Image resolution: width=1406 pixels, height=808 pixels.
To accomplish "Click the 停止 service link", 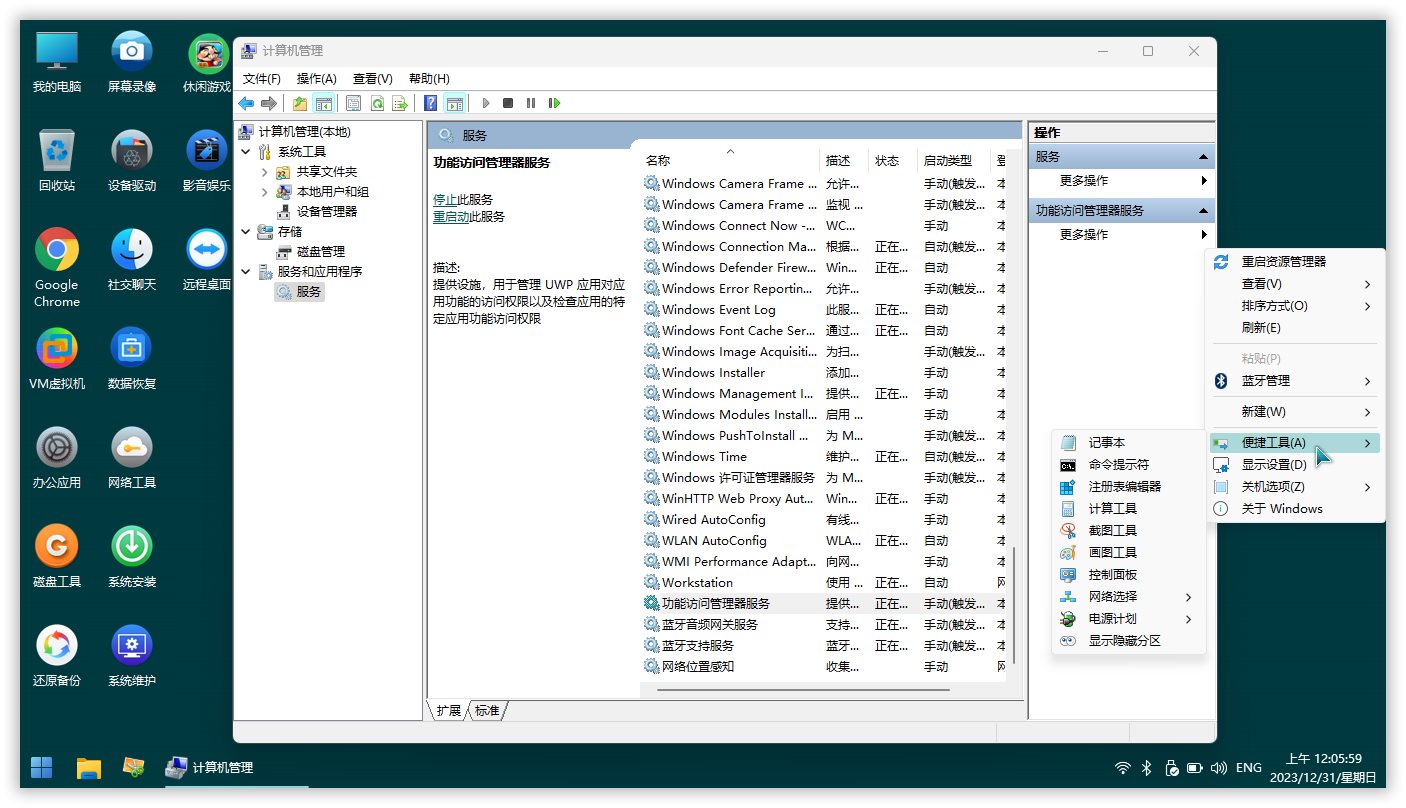I will (x=445, y=199).
